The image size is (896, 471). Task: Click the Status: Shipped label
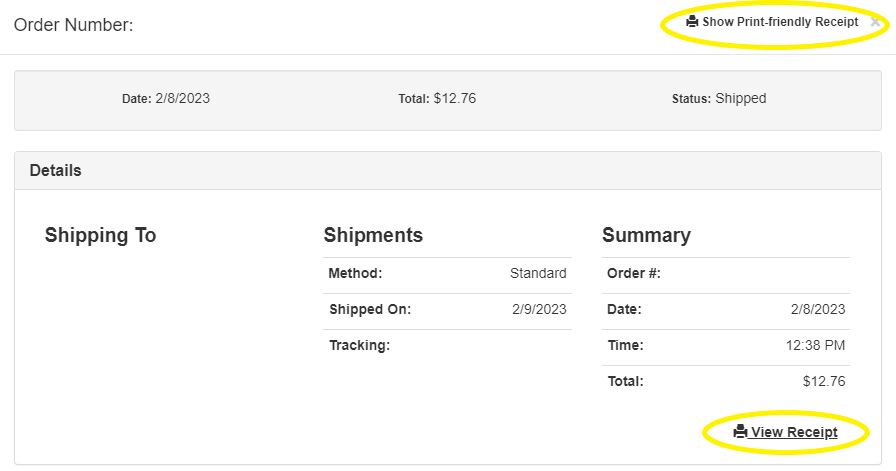click(x=719, y=98)
